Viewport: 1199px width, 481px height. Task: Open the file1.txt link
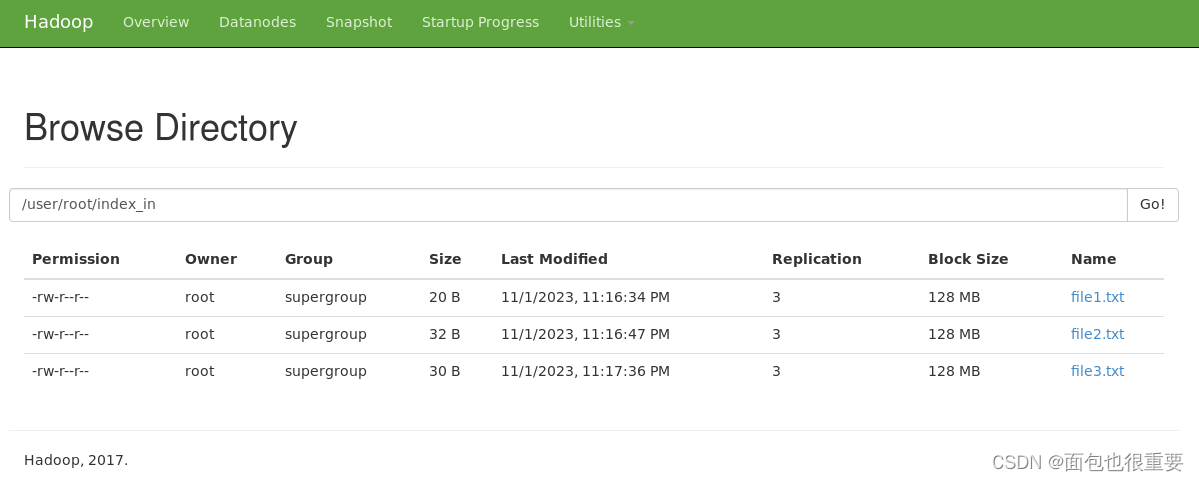pos(1097,297)
